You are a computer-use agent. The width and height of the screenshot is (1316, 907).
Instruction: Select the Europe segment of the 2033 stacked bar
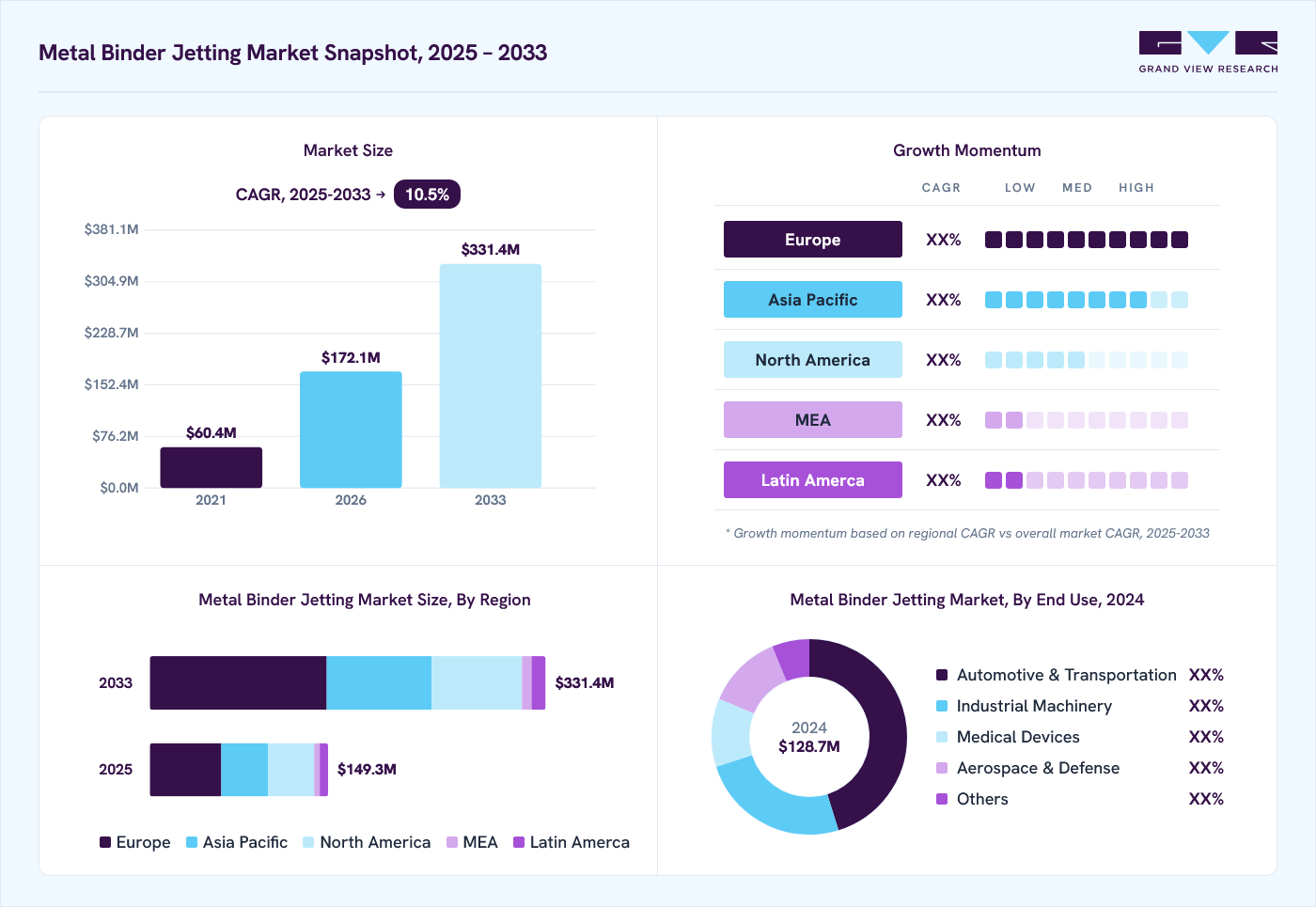click(x=238, y=683)
